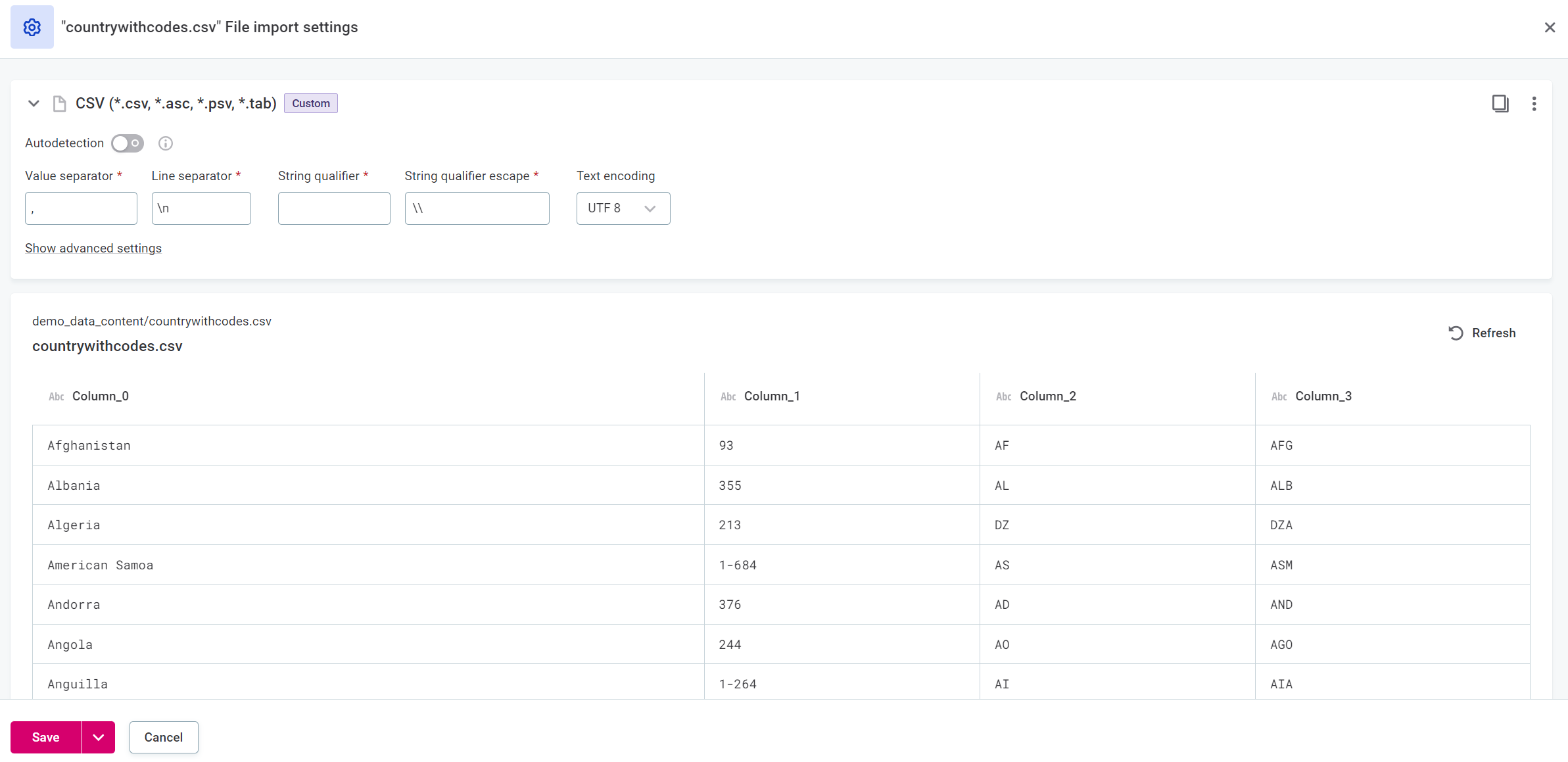The image size is (1568, 762).
Task: Click the settings gear icon
Action: pyautogui.click(x=32, y=27)
